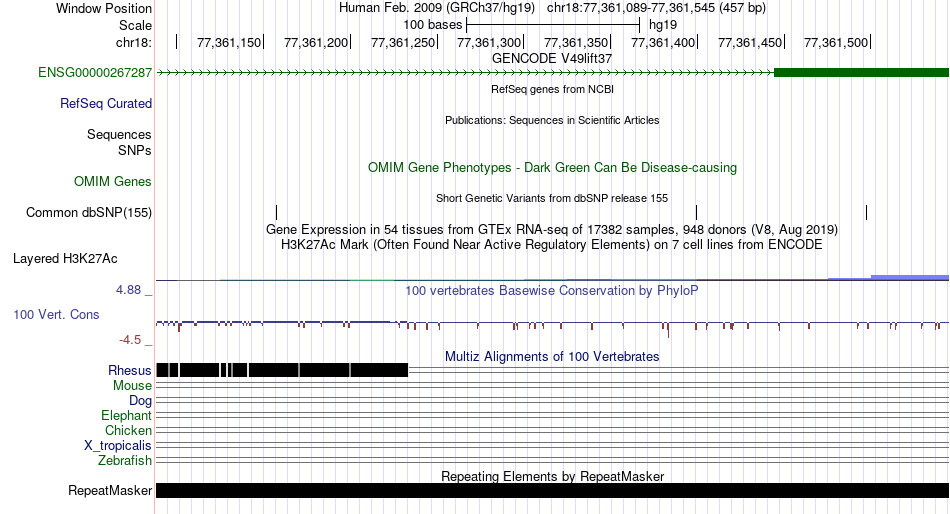
Task: Click the 77,361,300 ruler position
Action: click(x=489, y=42)
